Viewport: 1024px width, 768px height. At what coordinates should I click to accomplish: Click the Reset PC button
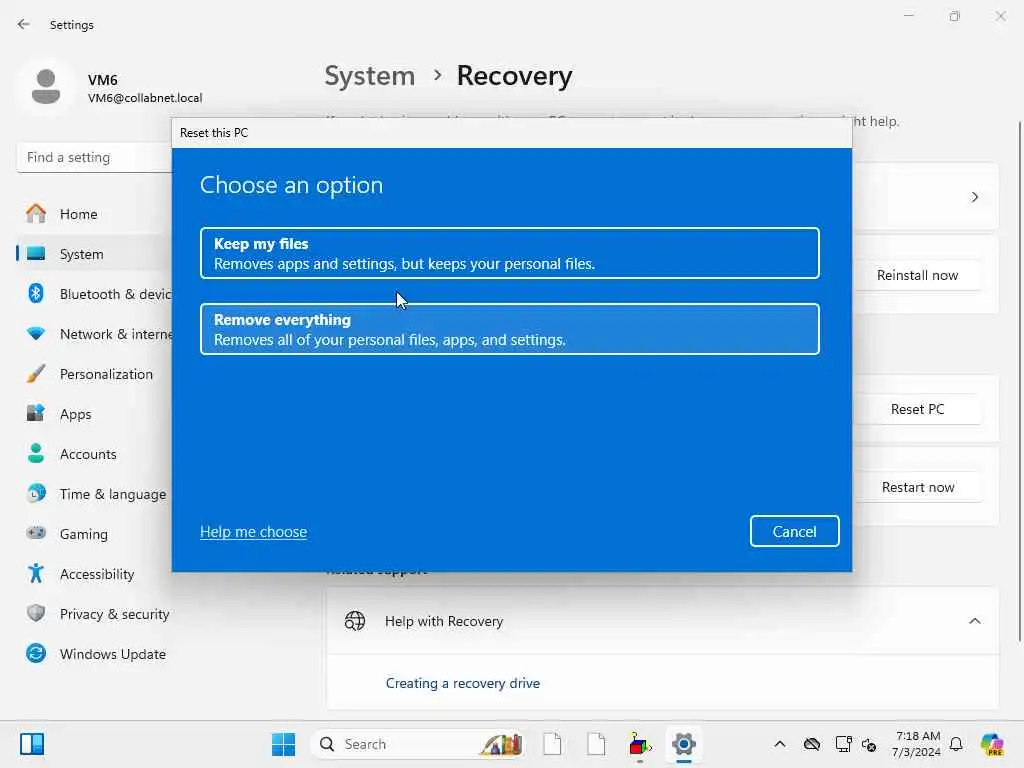point(917,409)
